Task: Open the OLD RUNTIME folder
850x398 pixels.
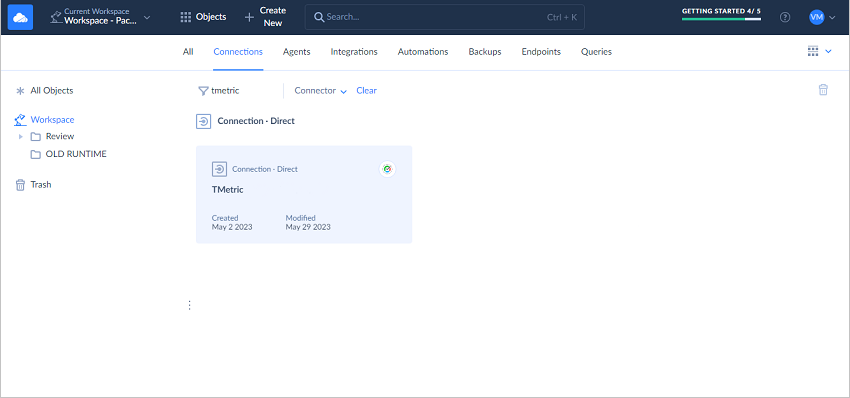Action: 68,154
